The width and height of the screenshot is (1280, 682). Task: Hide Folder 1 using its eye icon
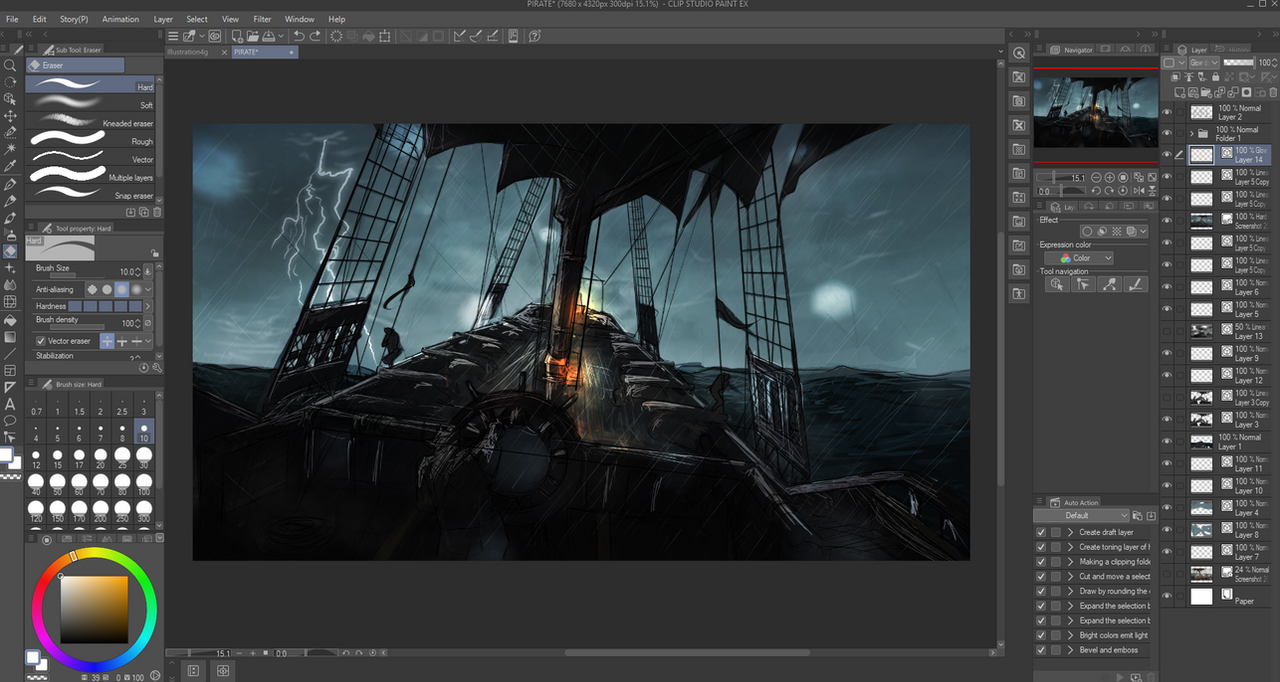1166,134
